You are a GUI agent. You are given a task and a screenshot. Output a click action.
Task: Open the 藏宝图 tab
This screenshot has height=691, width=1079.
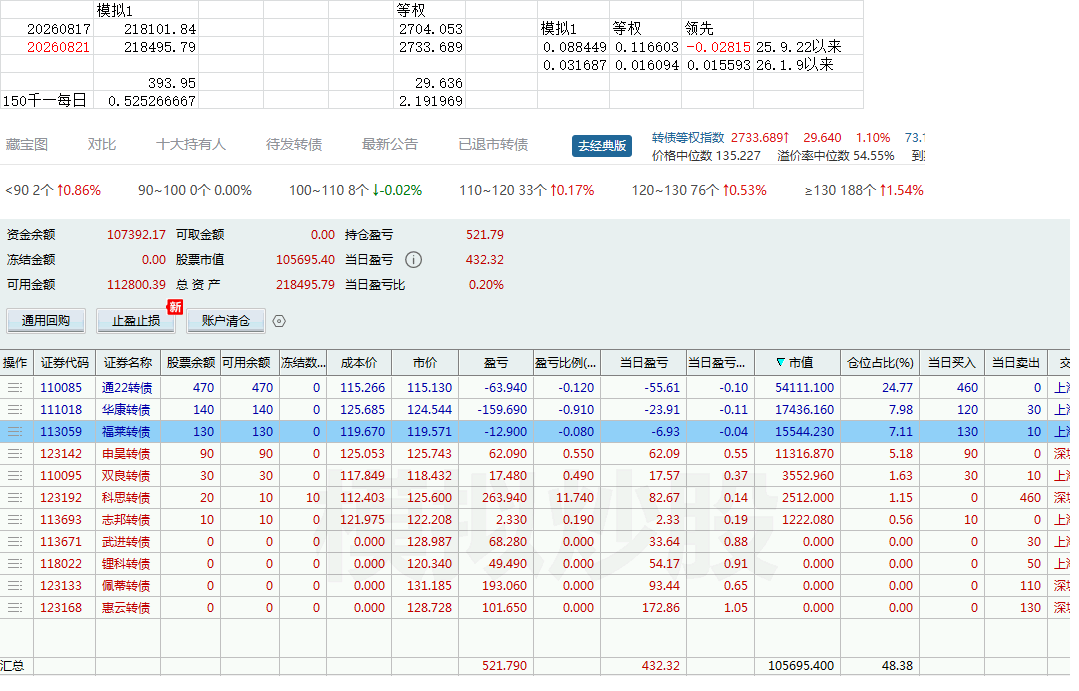27,145
